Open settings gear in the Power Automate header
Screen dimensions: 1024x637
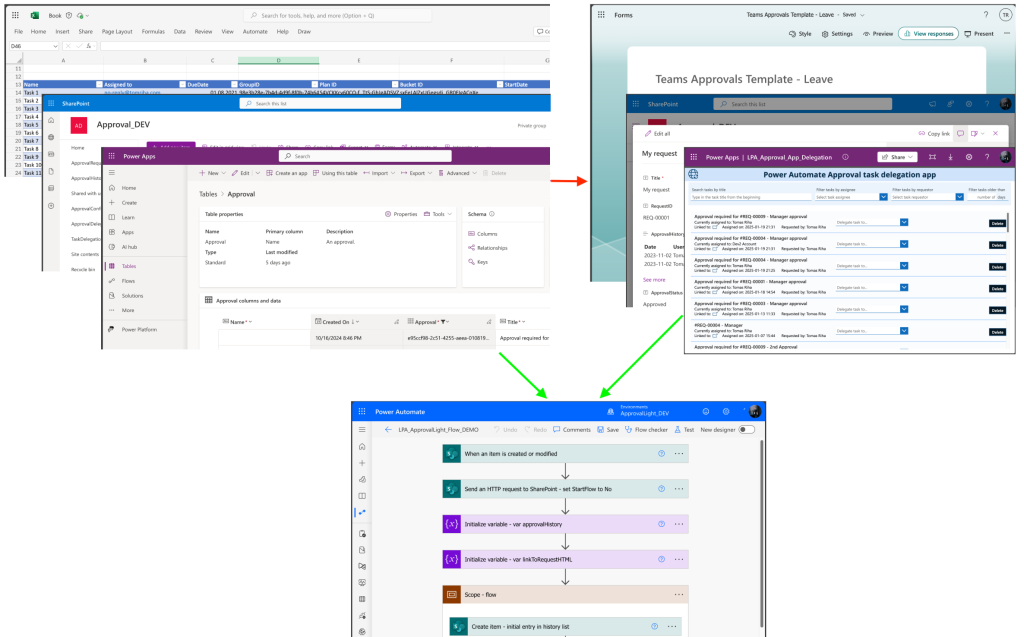(x=726, y=412)
